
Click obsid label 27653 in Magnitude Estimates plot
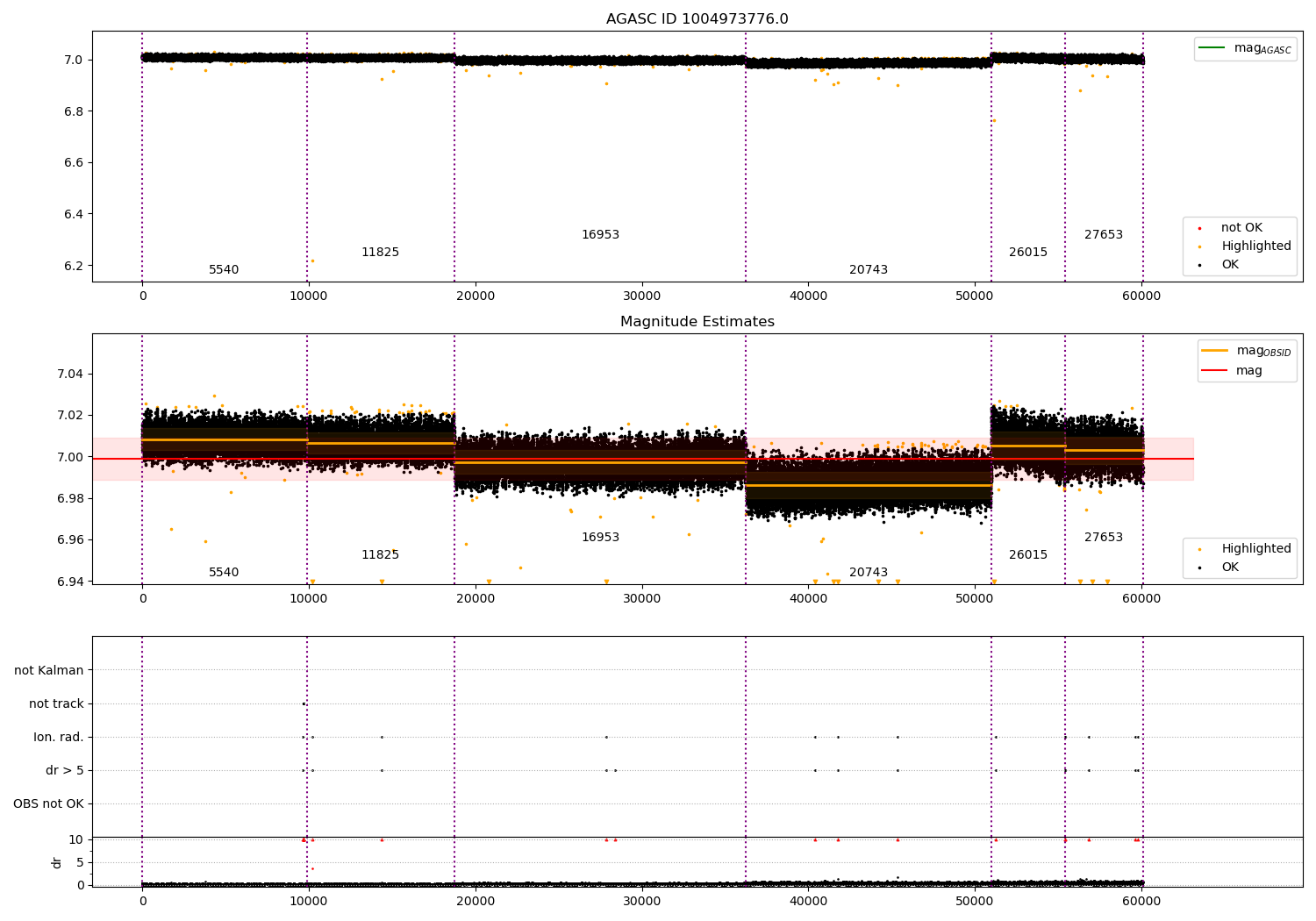pyautogui.click(x=1104, y=538)
